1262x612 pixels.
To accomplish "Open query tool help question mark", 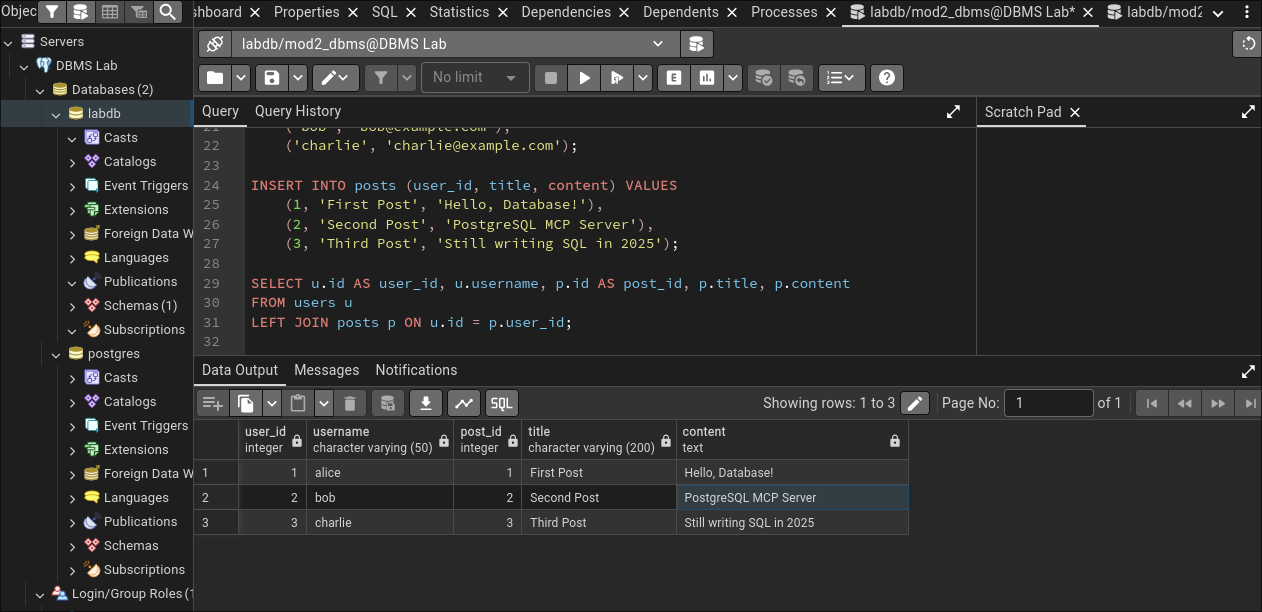I will pyautogui.click(x=886, y=78).
